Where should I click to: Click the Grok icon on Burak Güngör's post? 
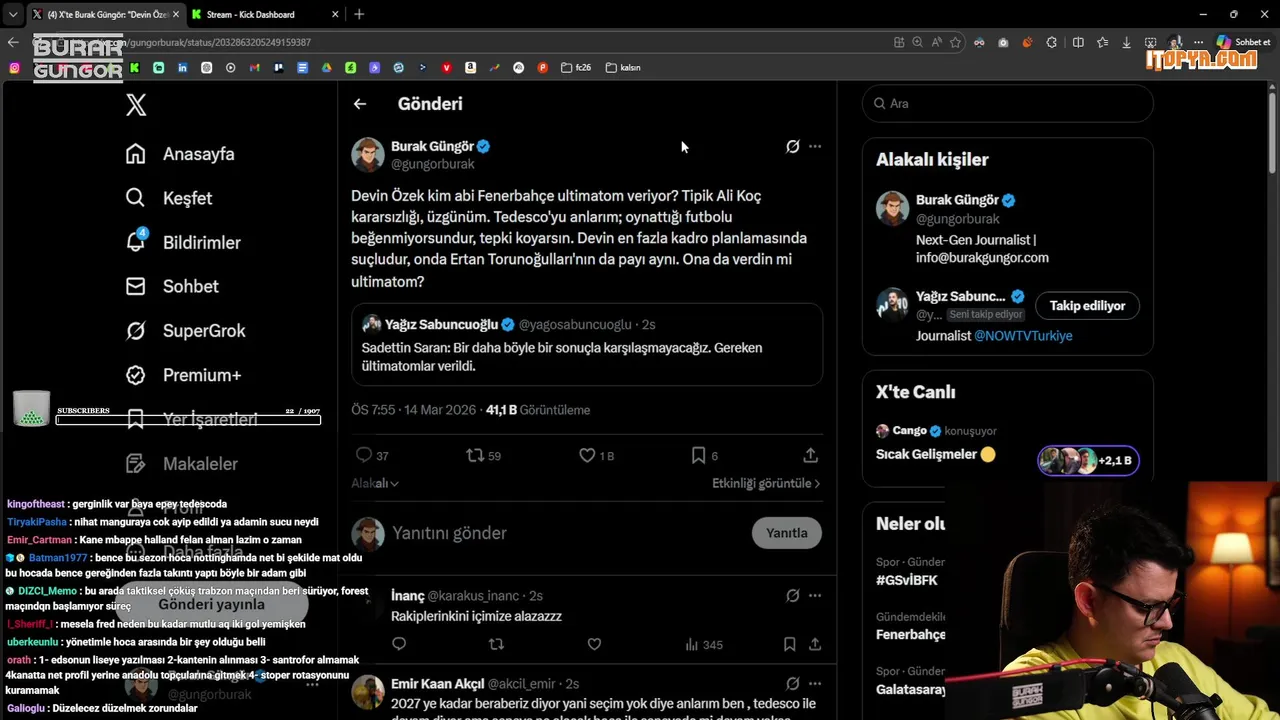click(792, 146)
